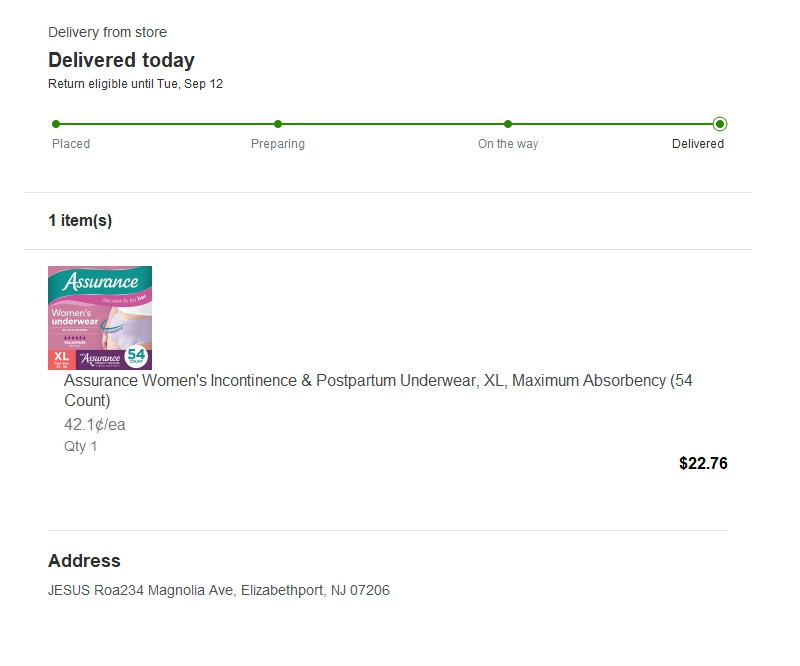Click the $22.76 item price

pos(703,463)
